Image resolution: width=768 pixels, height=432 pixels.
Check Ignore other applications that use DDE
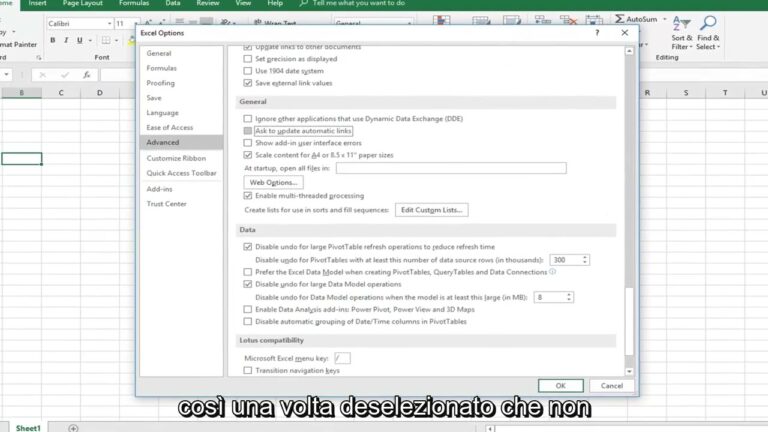click(x=248, y=119)
